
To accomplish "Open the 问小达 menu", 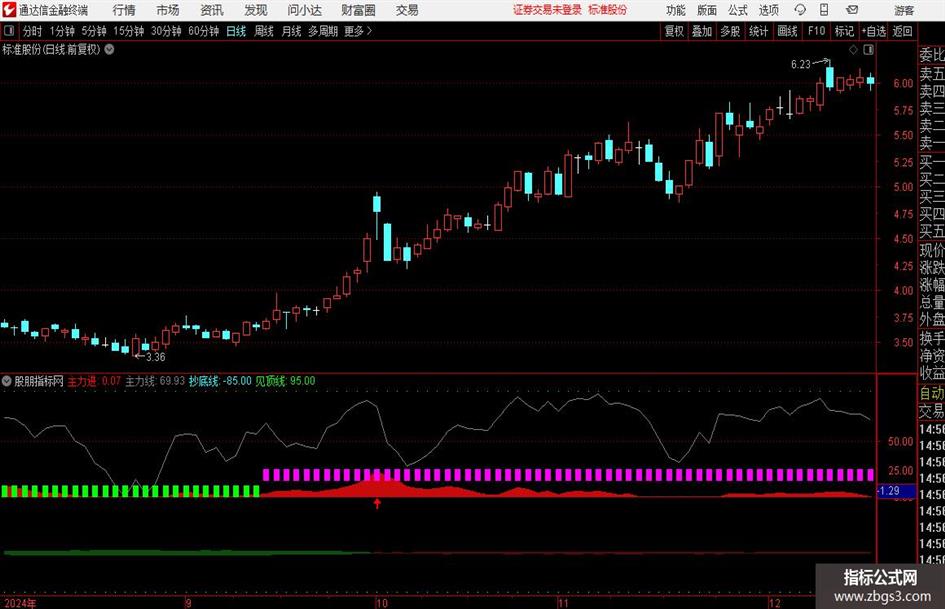I will pyautogui.click(x=304, y=10).
